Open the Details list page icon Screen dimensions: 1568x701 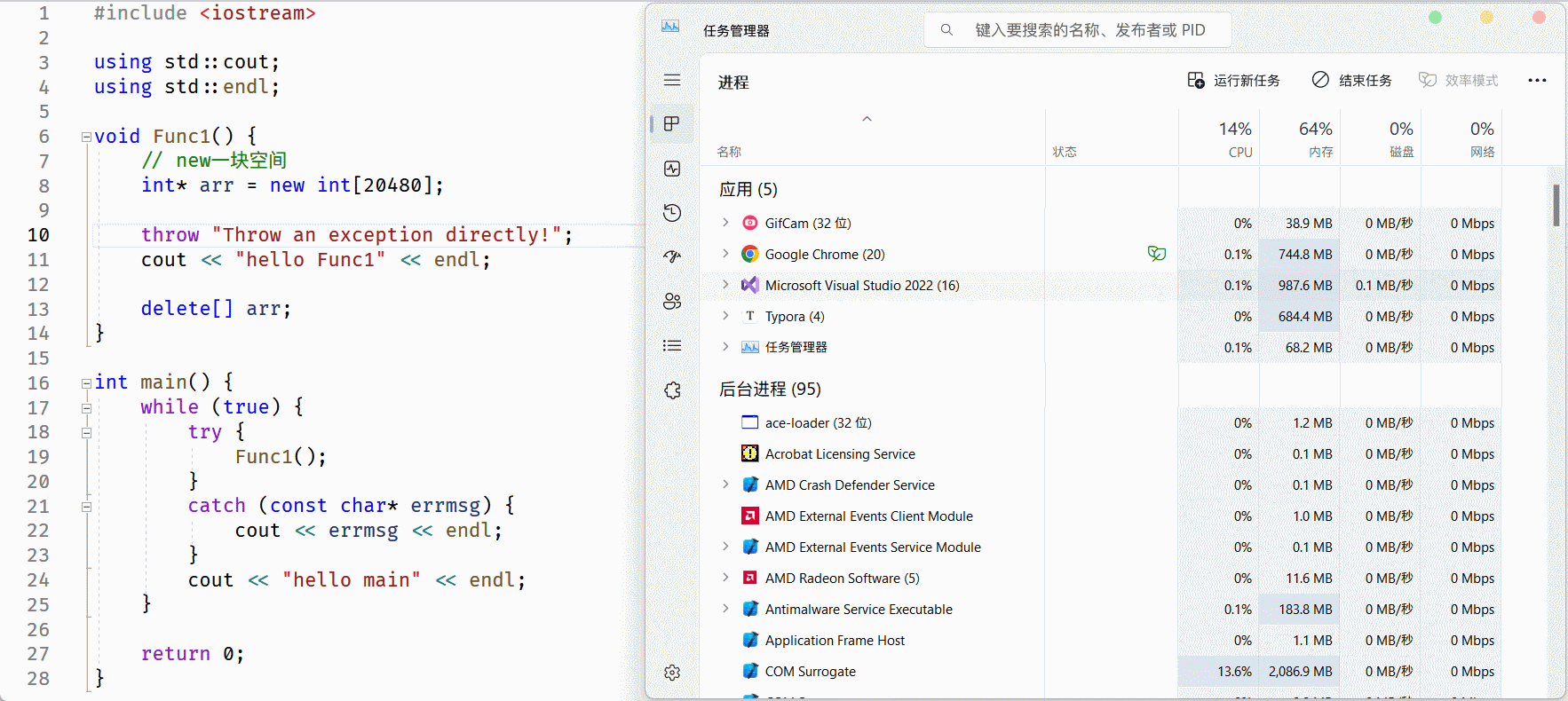tap(672, 346)
